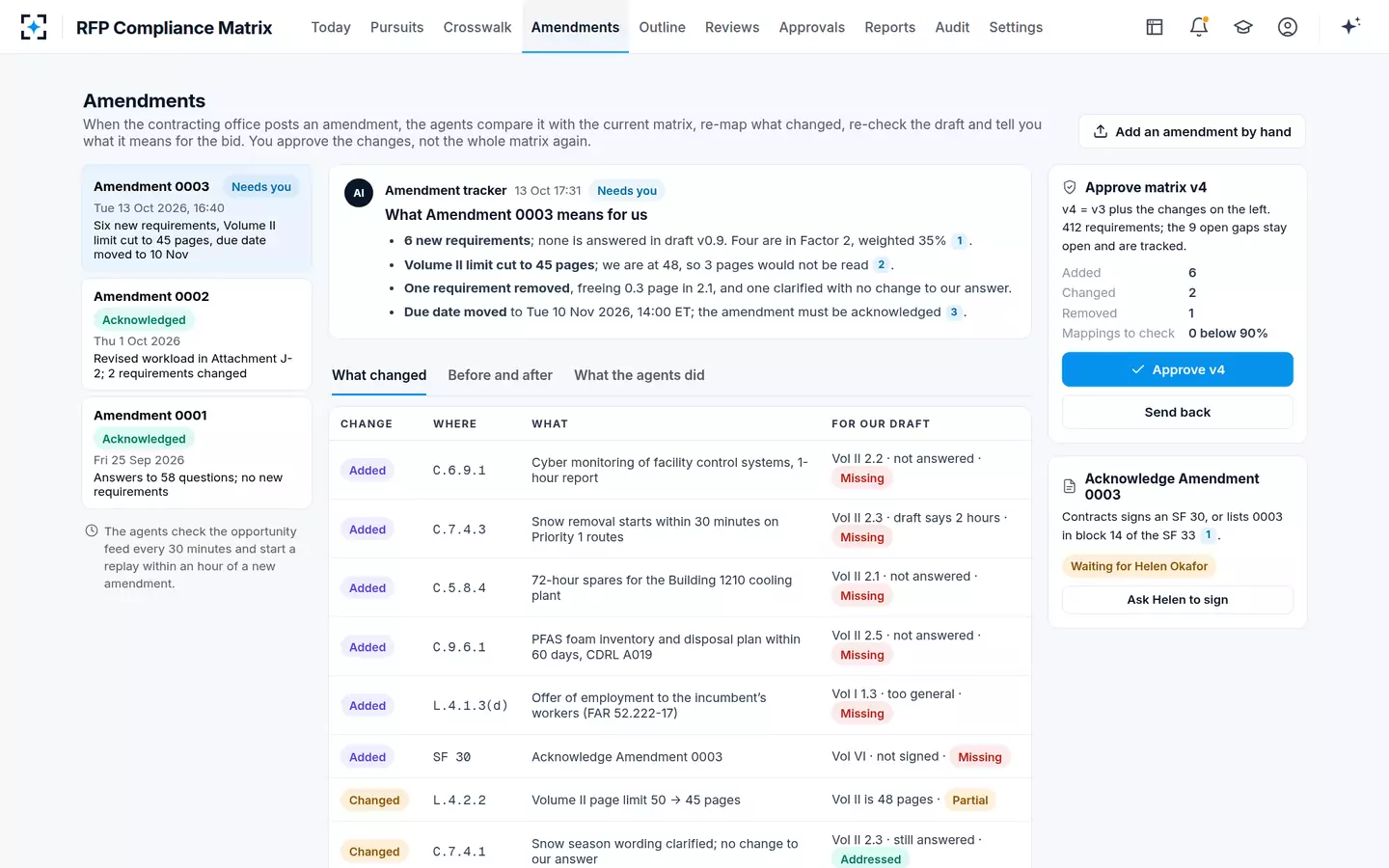Click the 'Addressed' badge in the C.7.4.1 row
The height and width of the screenshot is (868, 1389).
click(871, 858)
